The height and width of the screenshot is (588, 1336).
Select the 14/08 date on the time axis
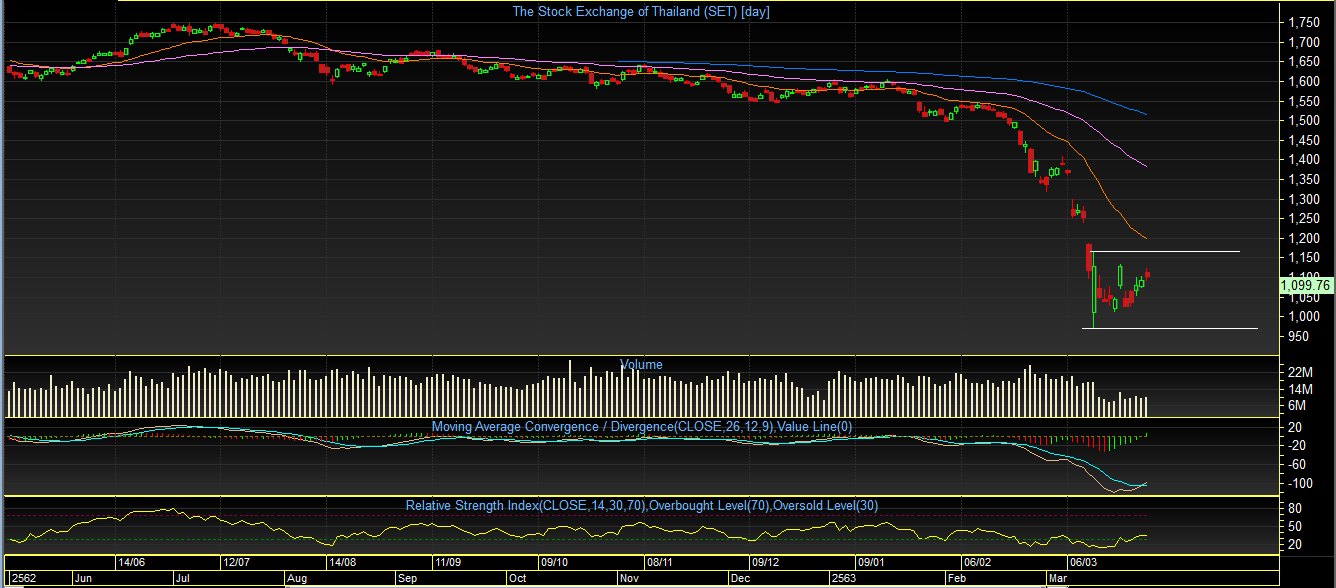(344, 563)
